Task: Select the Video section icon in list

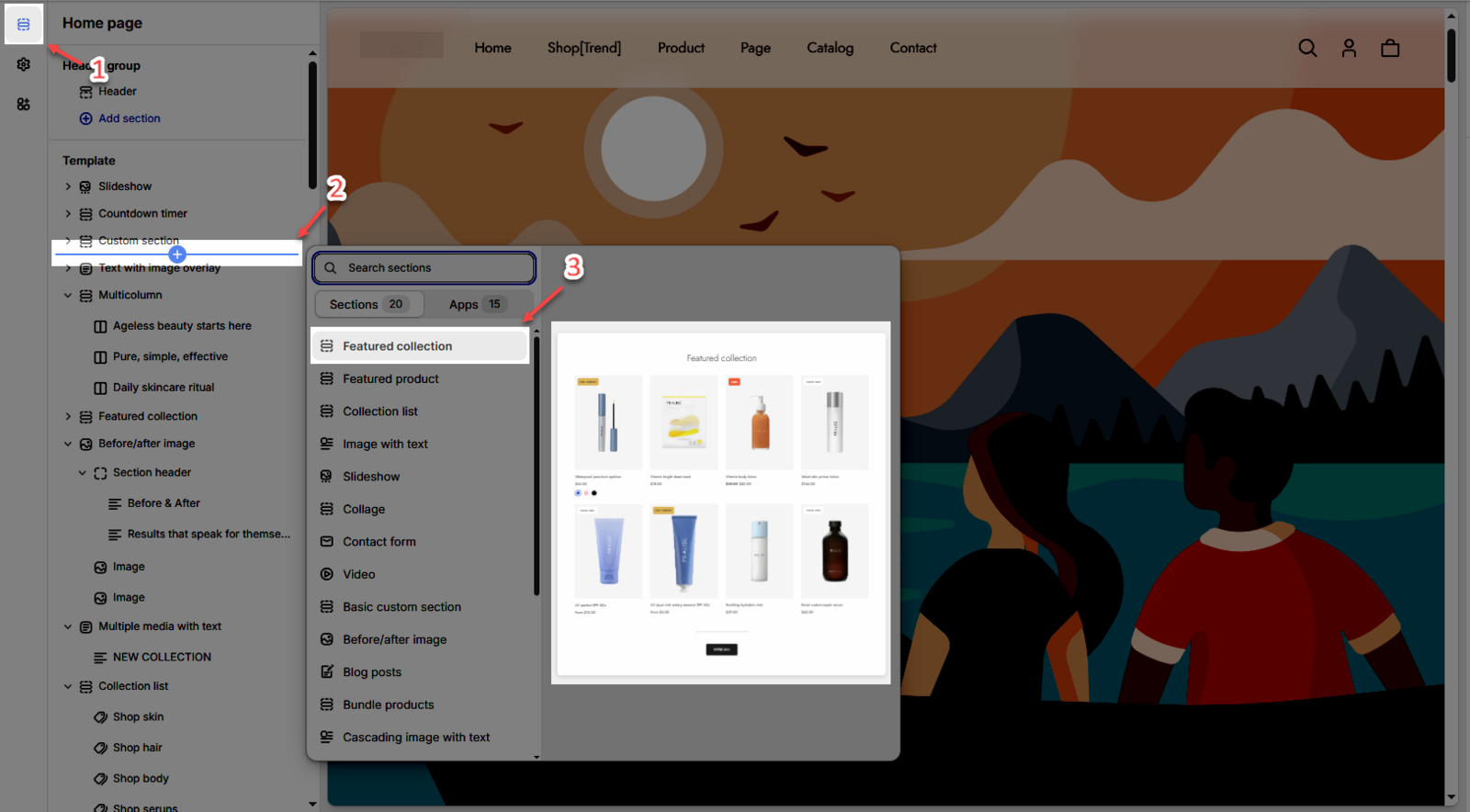Action: [327, 574]
